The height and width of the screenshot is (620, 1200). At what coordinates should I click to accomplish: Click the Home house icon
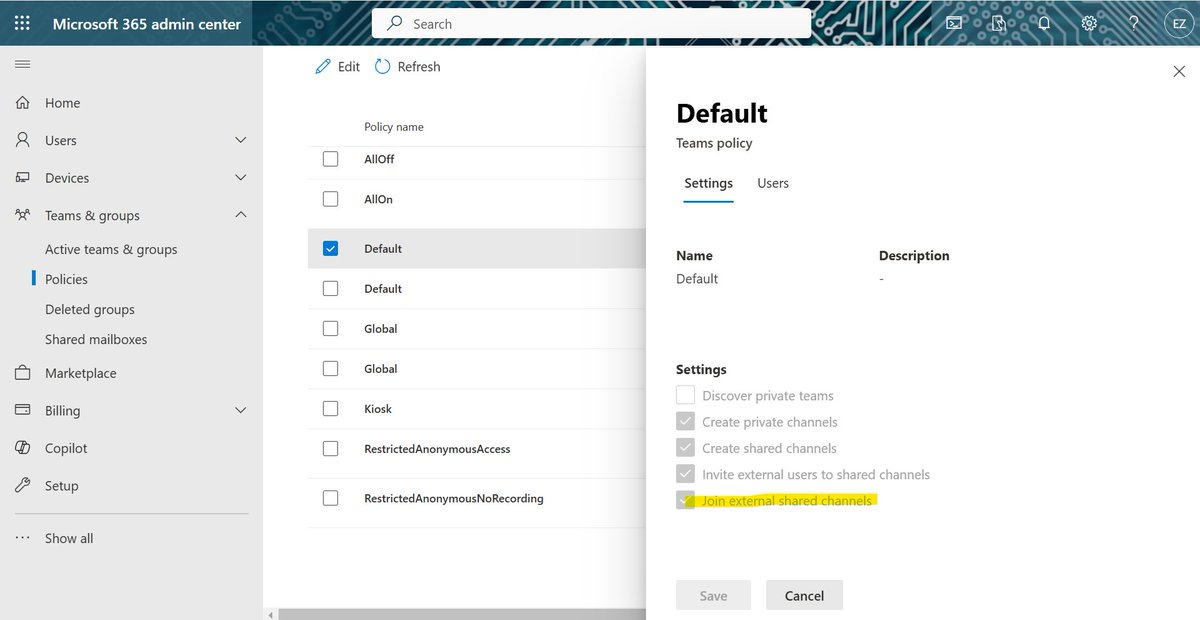point(22,103)
